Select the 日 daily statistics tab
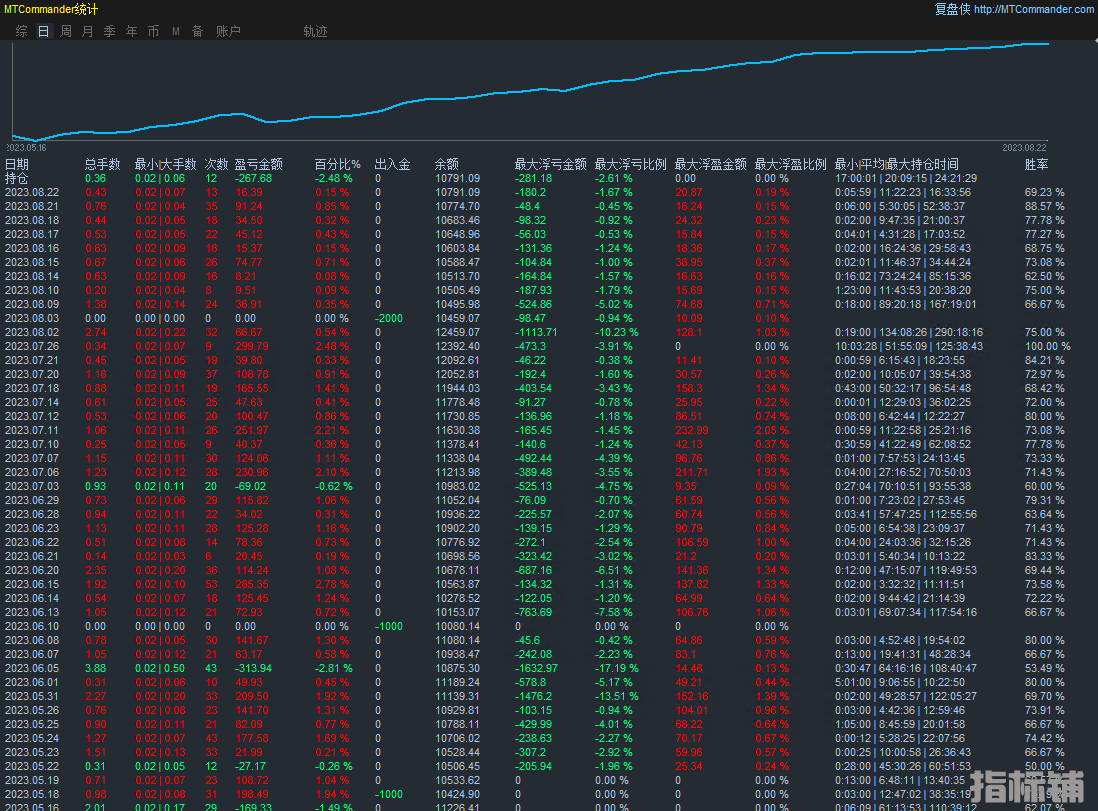Viewport: 1098px width, 811px height. click(43, 31)
